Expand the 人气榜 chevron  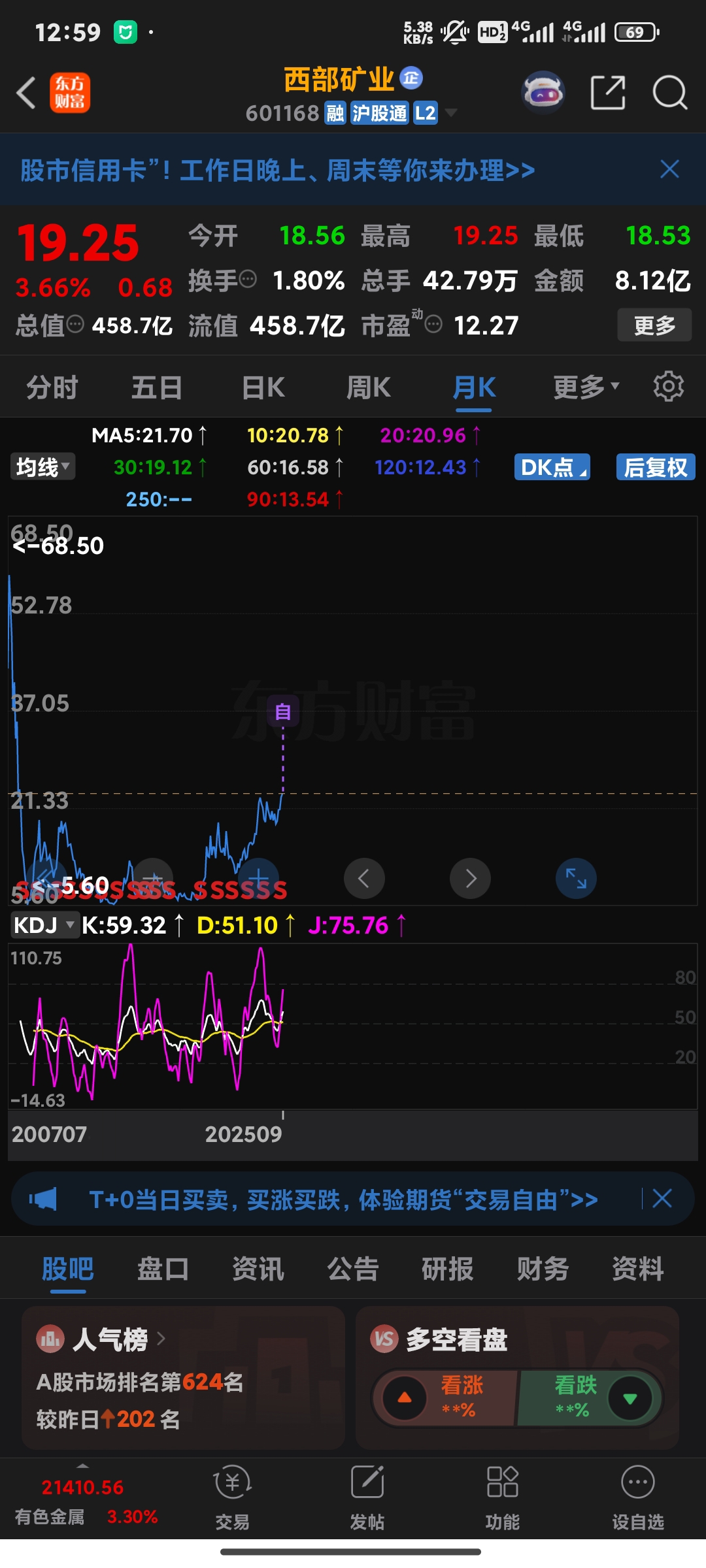click(161, 1339)
